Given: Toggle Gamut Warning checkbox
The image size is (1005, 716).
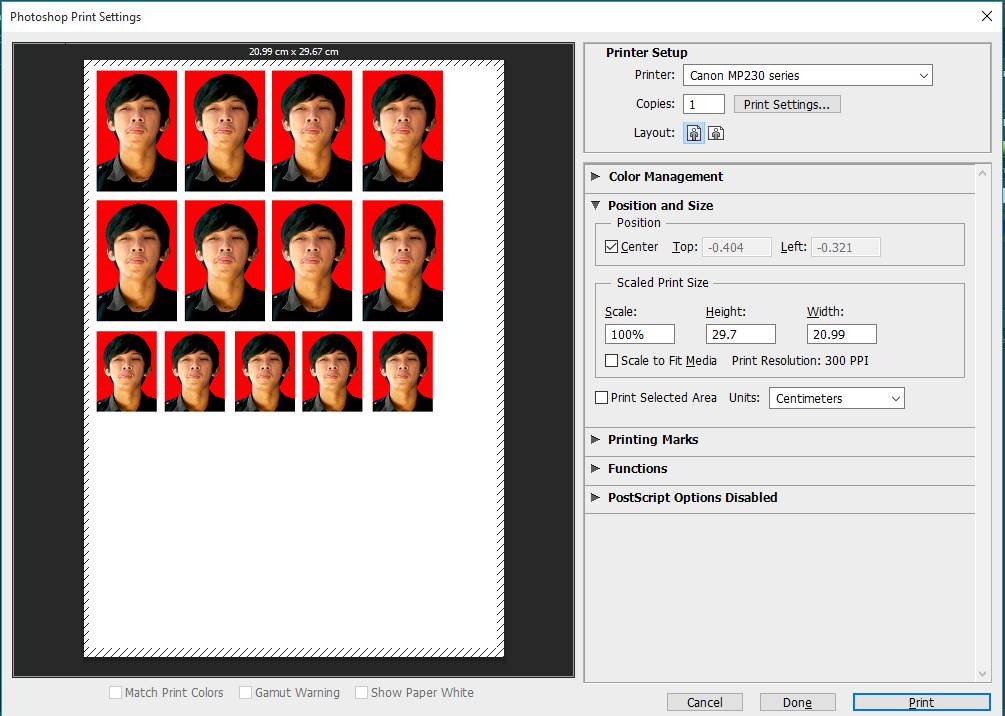Looking at the screenshot, I should click(x=245, y=692).
